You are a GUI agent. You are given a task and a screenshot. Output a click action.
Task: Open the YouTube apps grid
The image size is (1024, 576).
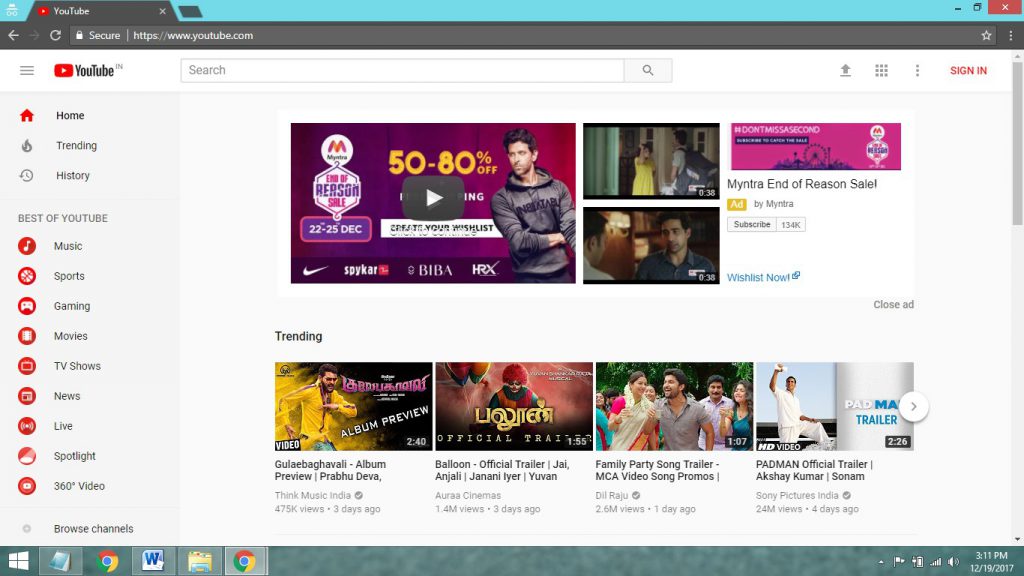881,71
